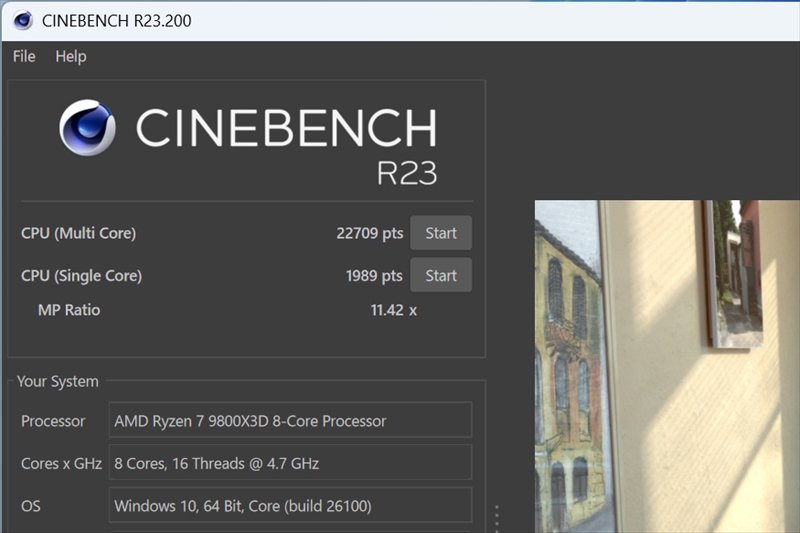Screen dimensions: 800x533
Task: Click the Cores x GHz label
Action: 61,463
